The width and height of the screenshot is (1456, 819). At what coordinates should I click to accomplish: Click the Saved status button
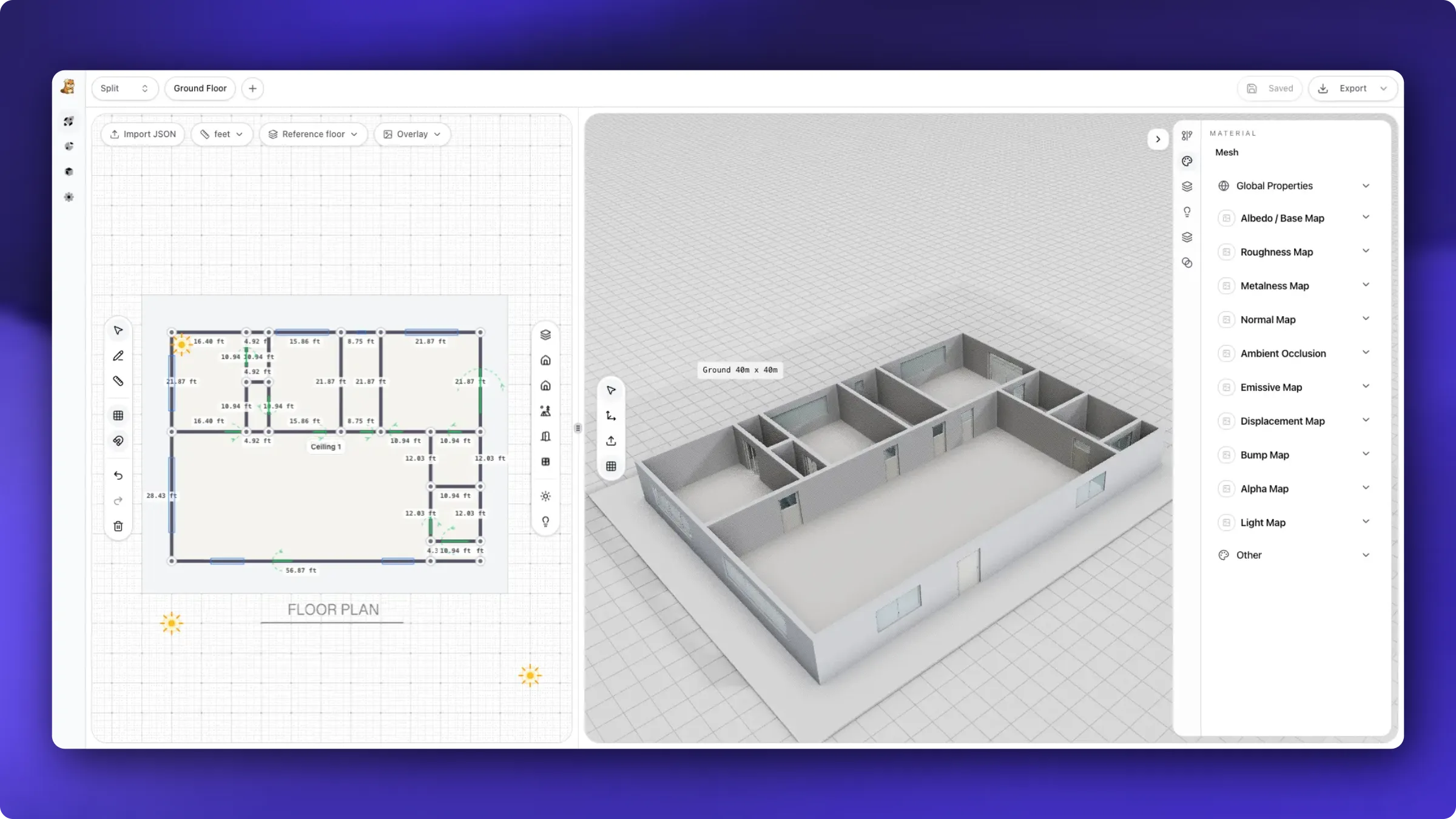pos(1270,89)
